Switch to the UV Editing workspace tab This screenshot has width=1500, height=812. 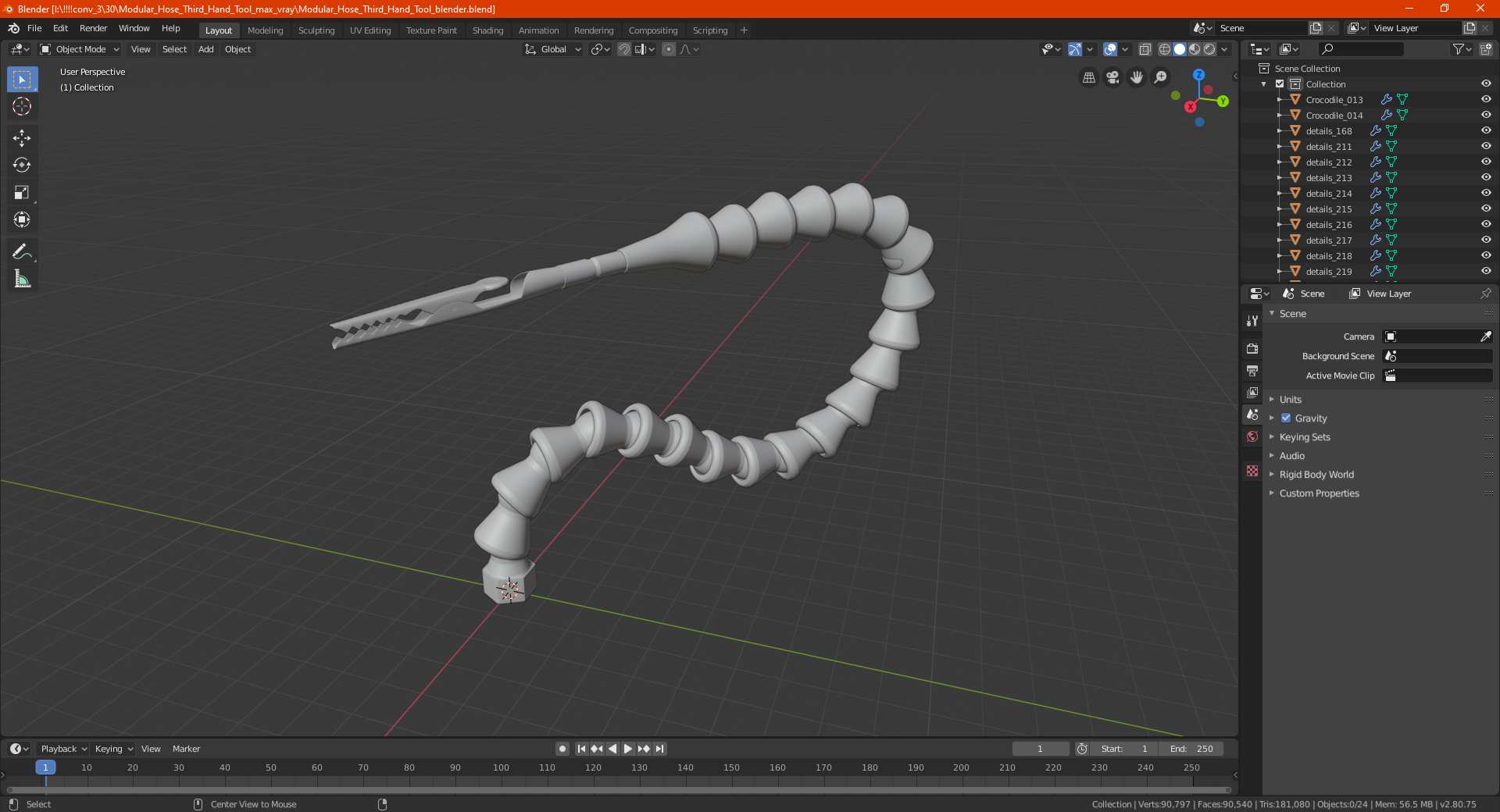tap(370, 30)
